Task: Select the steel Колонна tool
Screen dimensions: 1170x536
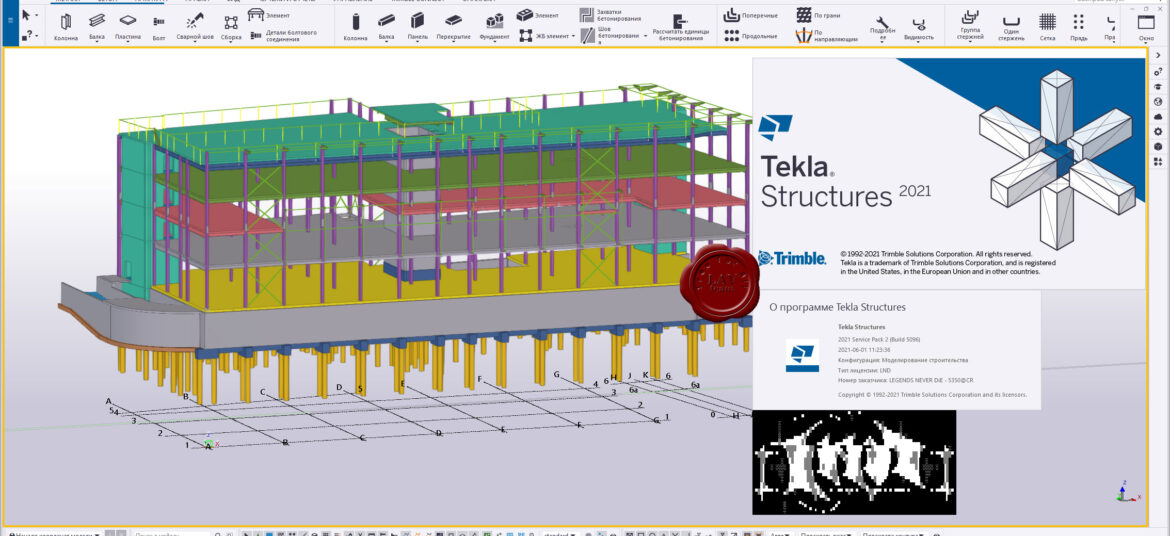Action: pos(66,25)
